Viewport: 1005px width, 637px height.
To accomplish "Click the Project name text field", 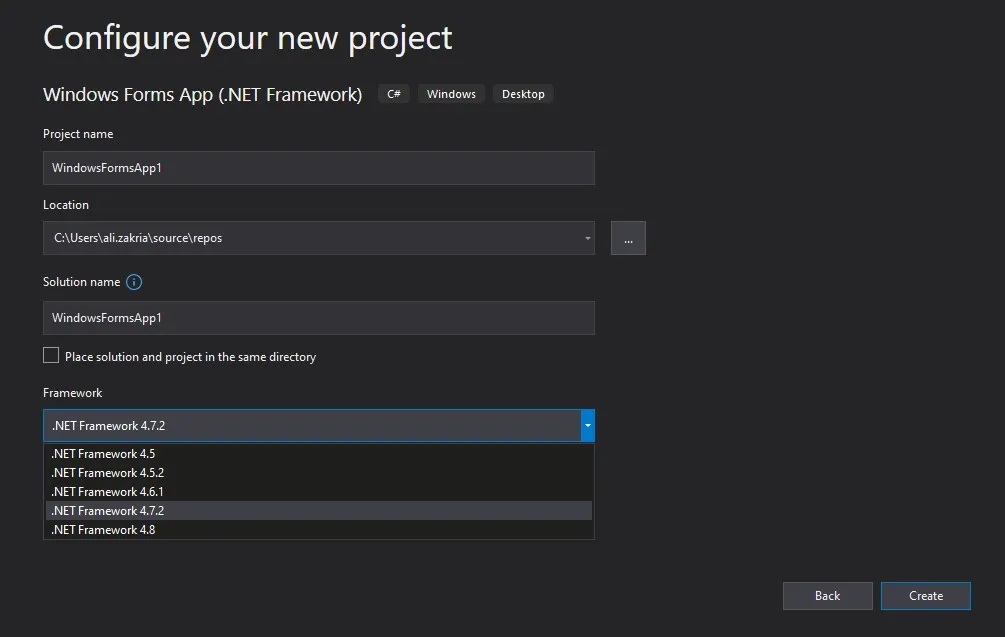I will [x=318, y=168].
